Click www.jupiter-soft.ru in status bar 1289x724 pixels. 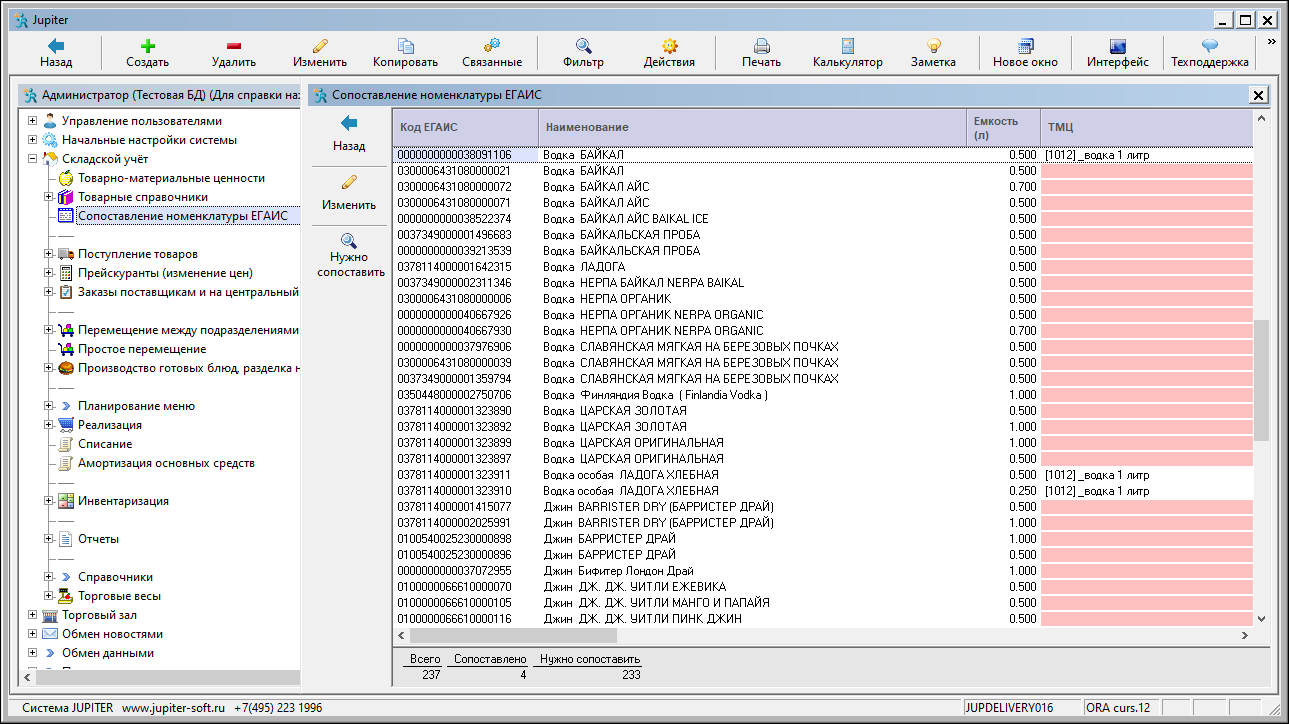(173, 707)
